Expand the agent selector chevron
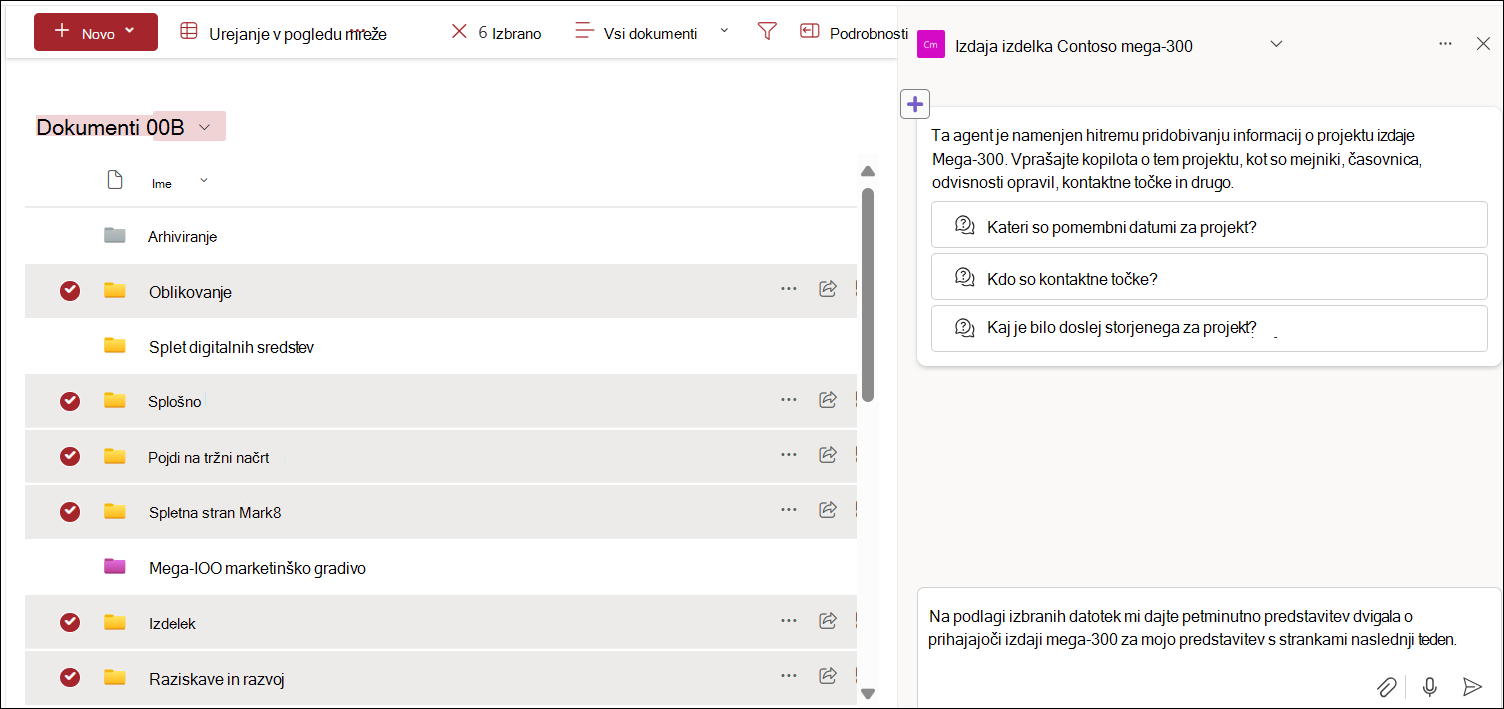Screen dimensions: 1504x709 1276,44
